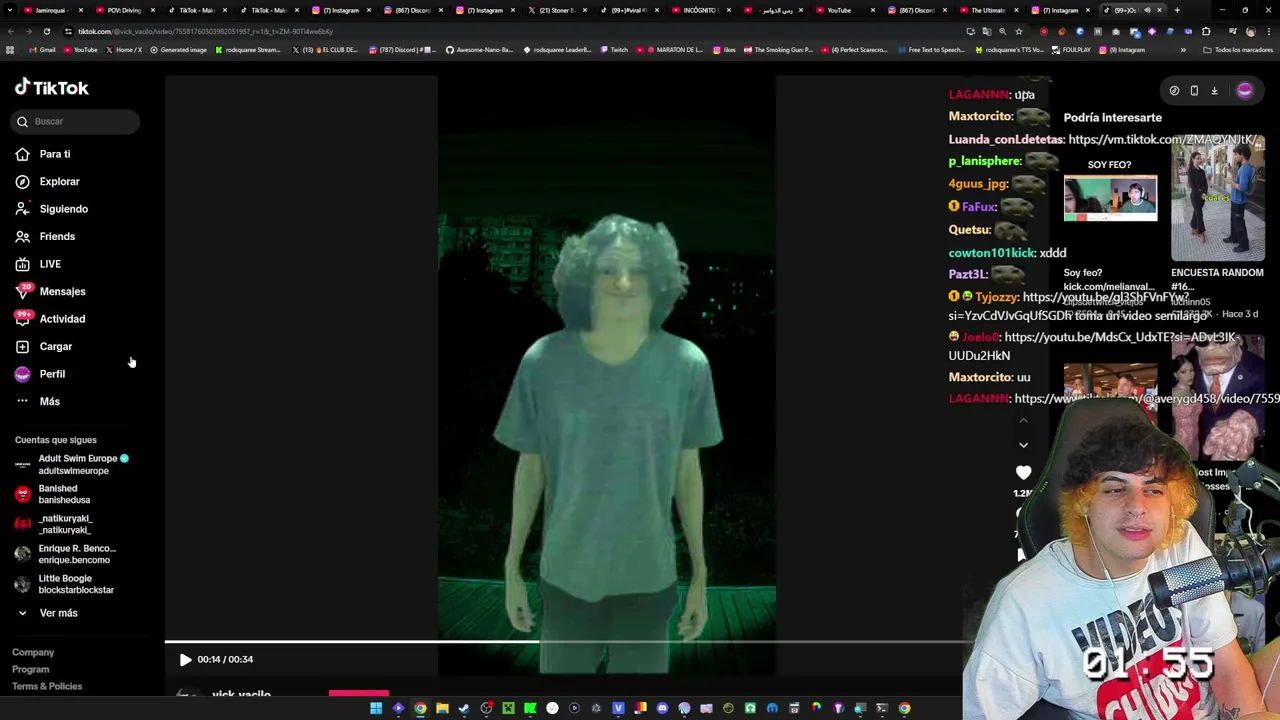Open File Explorer from the taskbar
Viewport: 1280px width, 720px height.
click(442, 708)
